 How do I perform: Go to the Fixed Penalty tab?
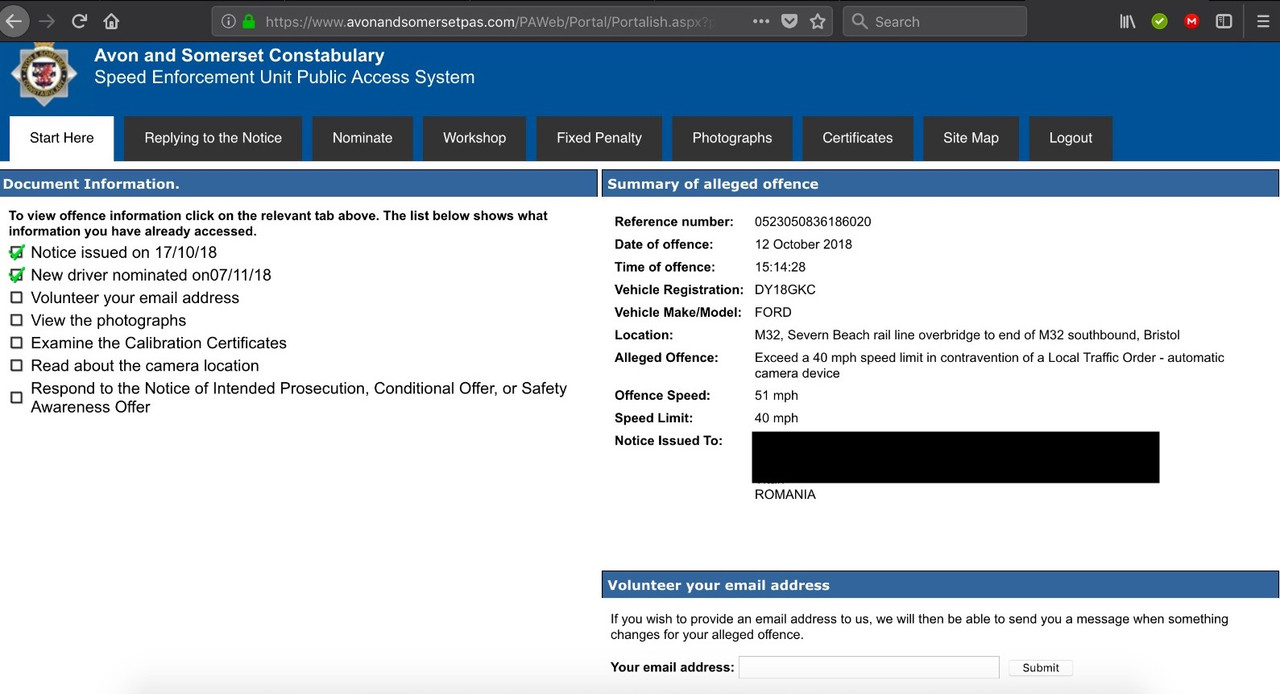pyautogui.click(x=599, y=138)
